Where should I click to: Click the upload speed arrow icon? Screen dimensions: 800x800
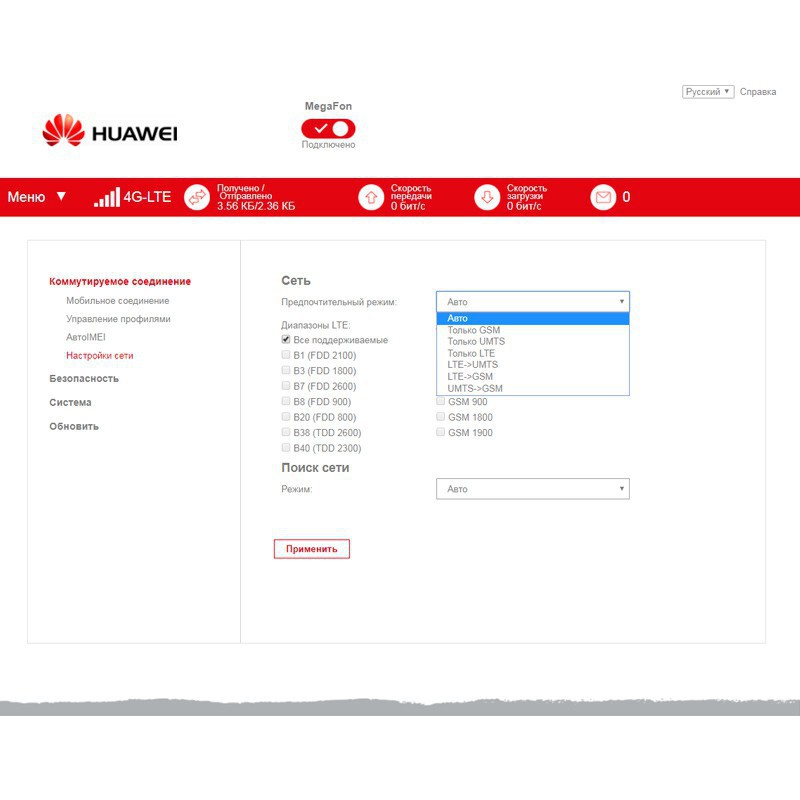[371, 197]
